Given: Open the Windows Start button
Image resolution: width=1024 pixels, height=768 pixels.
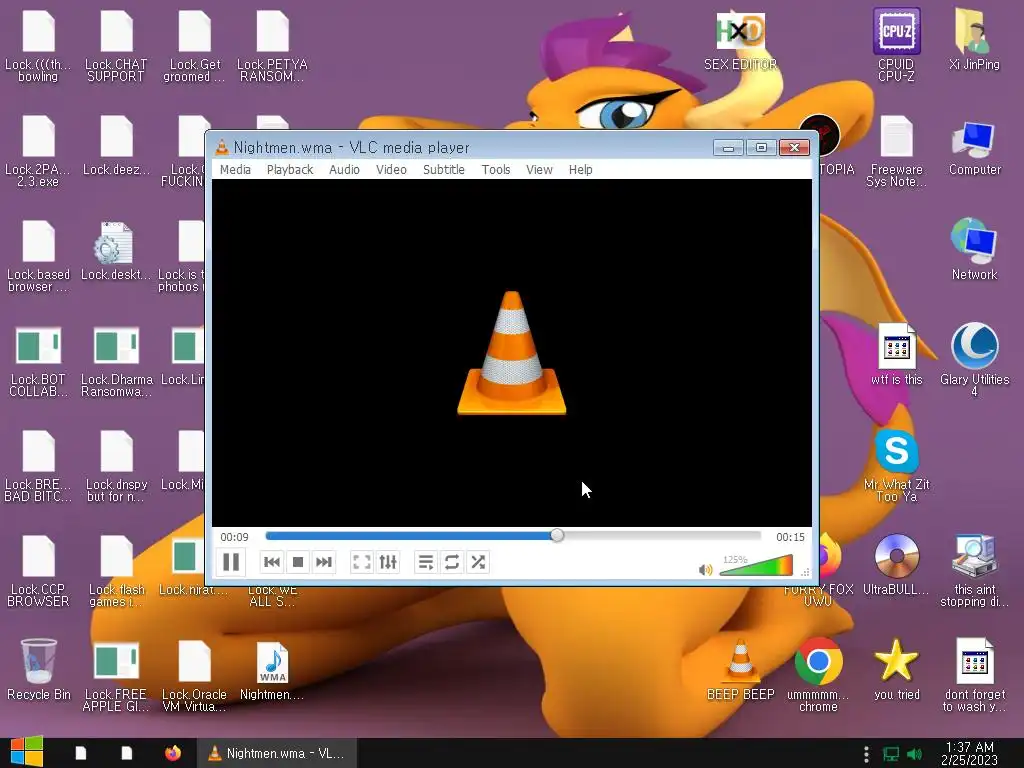Looking at the screenshot, I should [27, 752].
